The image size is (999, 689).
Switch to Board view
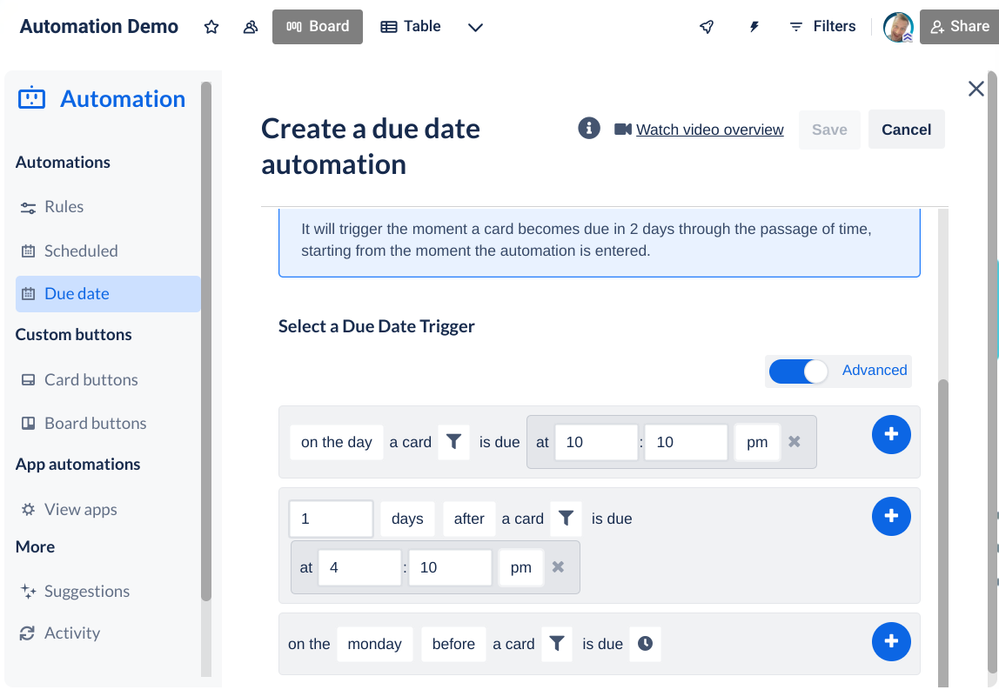pos(317,27)
